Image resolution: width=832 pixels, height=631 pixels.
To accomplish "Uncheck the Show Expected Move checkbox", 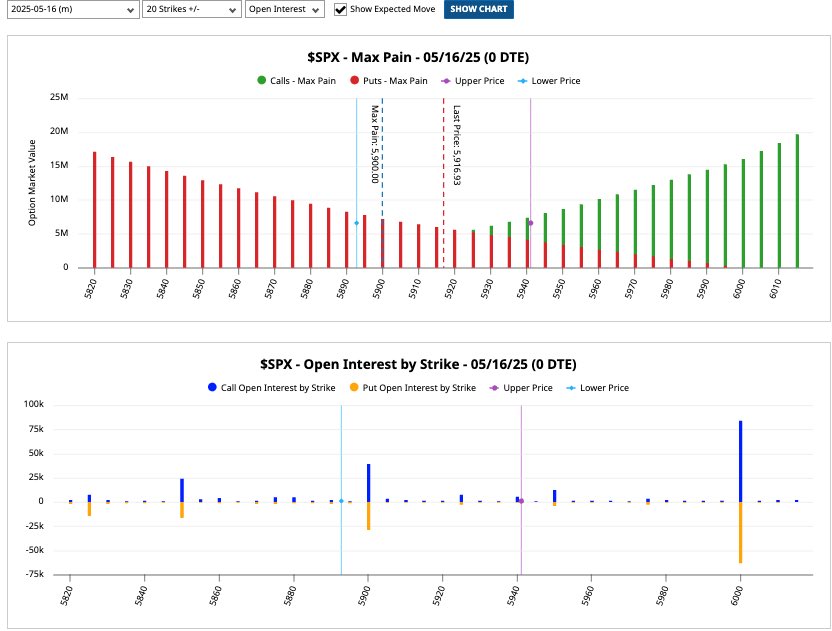I will [x=340, y=10].
